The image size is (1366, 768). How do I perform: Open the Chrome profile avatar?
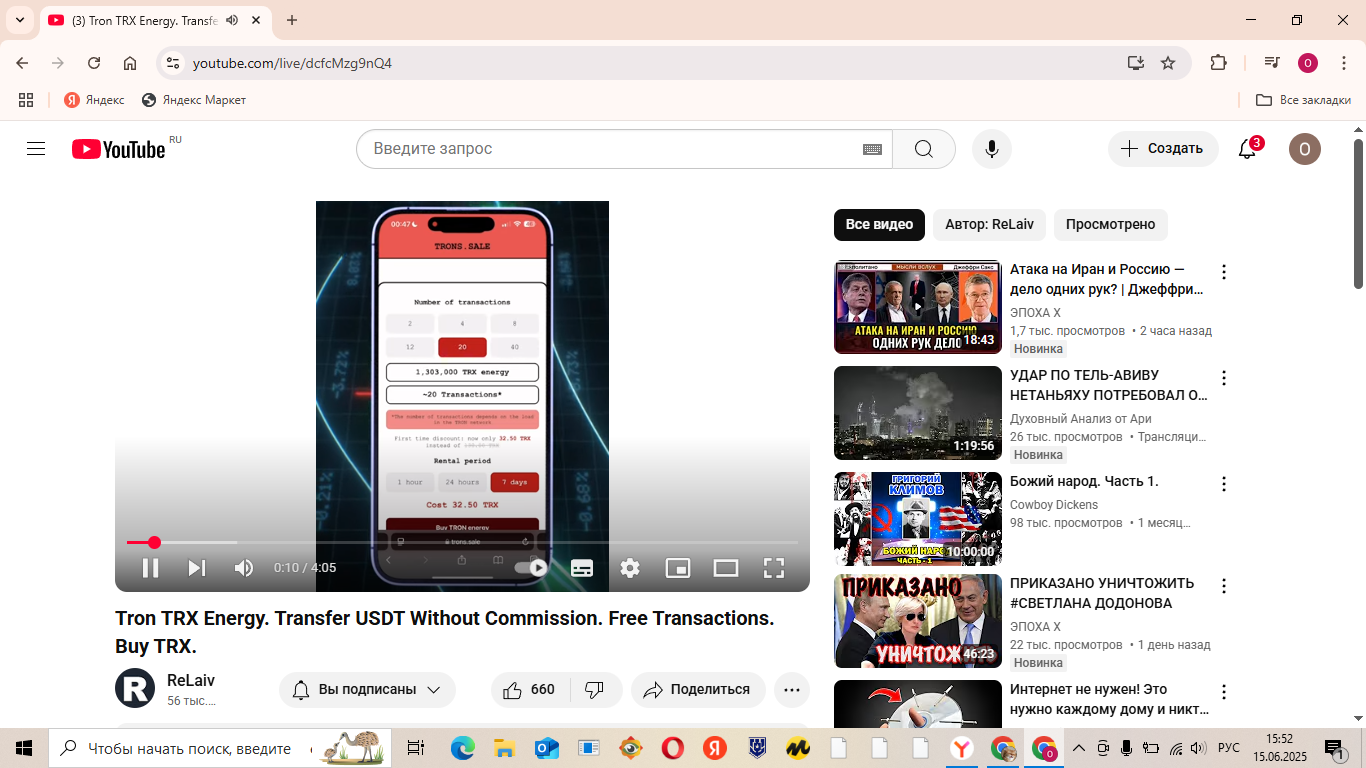[x=1308, y=63]
